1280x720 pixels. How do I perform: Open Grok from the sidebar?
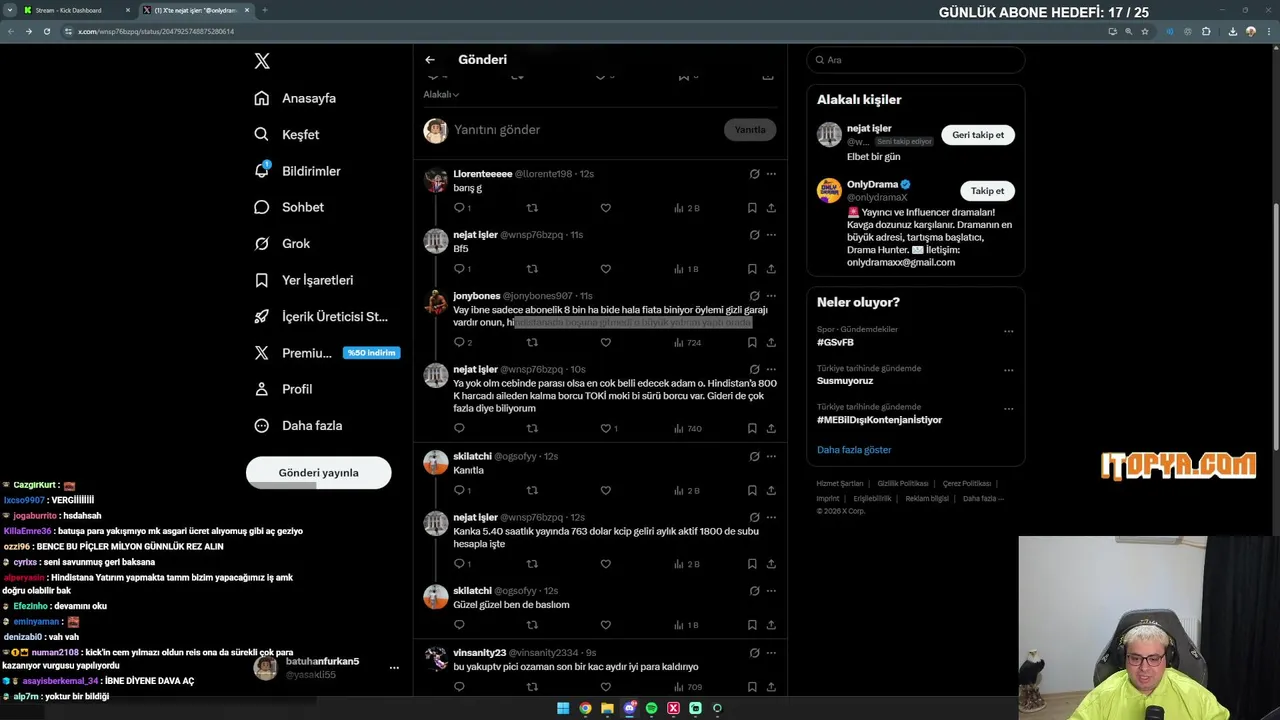click(x=282, y=243)
